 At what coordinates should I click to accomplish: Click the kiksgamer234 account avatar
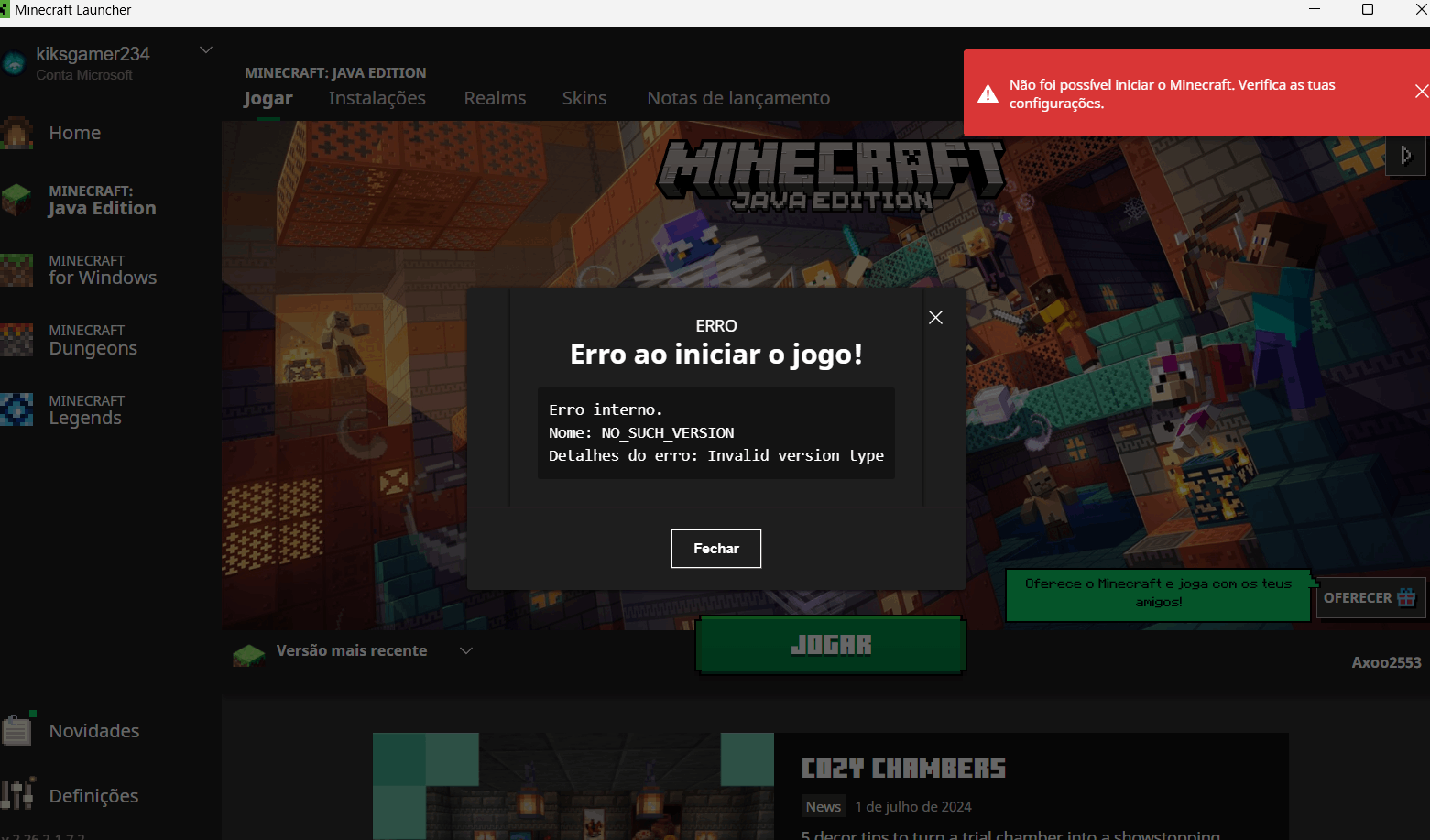click(15, 63)
